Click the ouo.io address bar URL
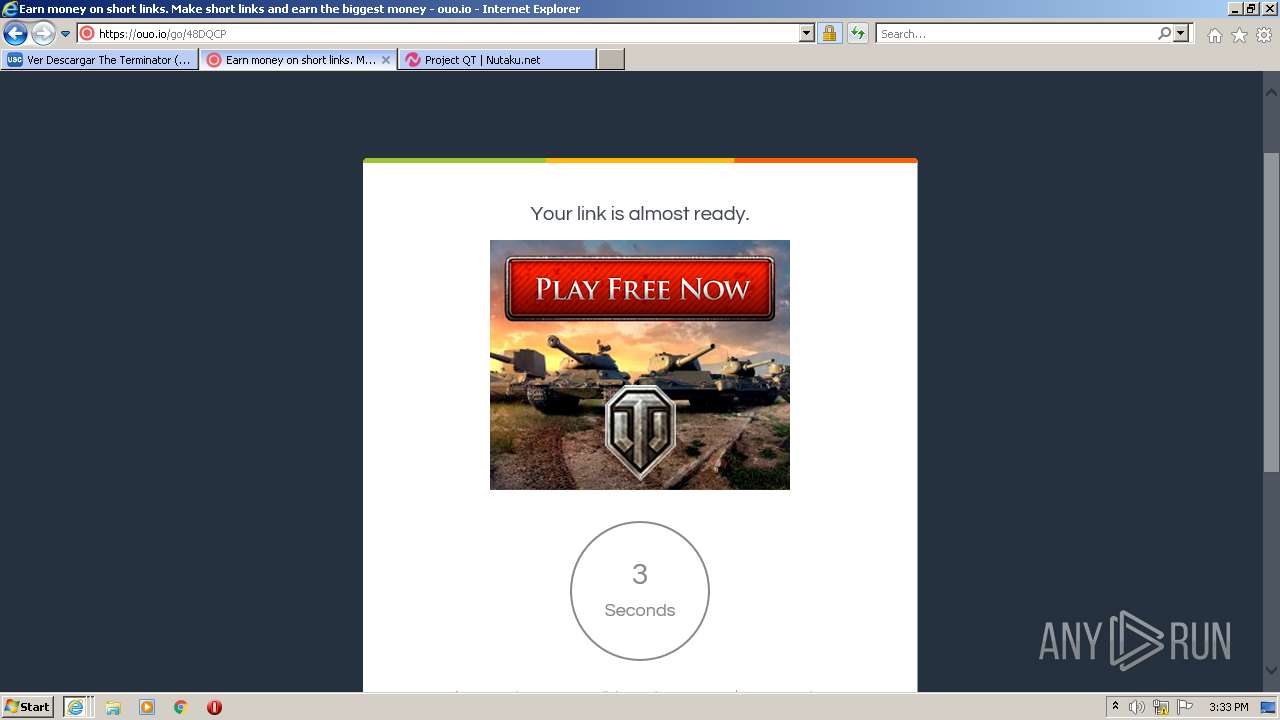Image resolution: width=1280 pixels, height=720 pixels. (x=162, y=34)
